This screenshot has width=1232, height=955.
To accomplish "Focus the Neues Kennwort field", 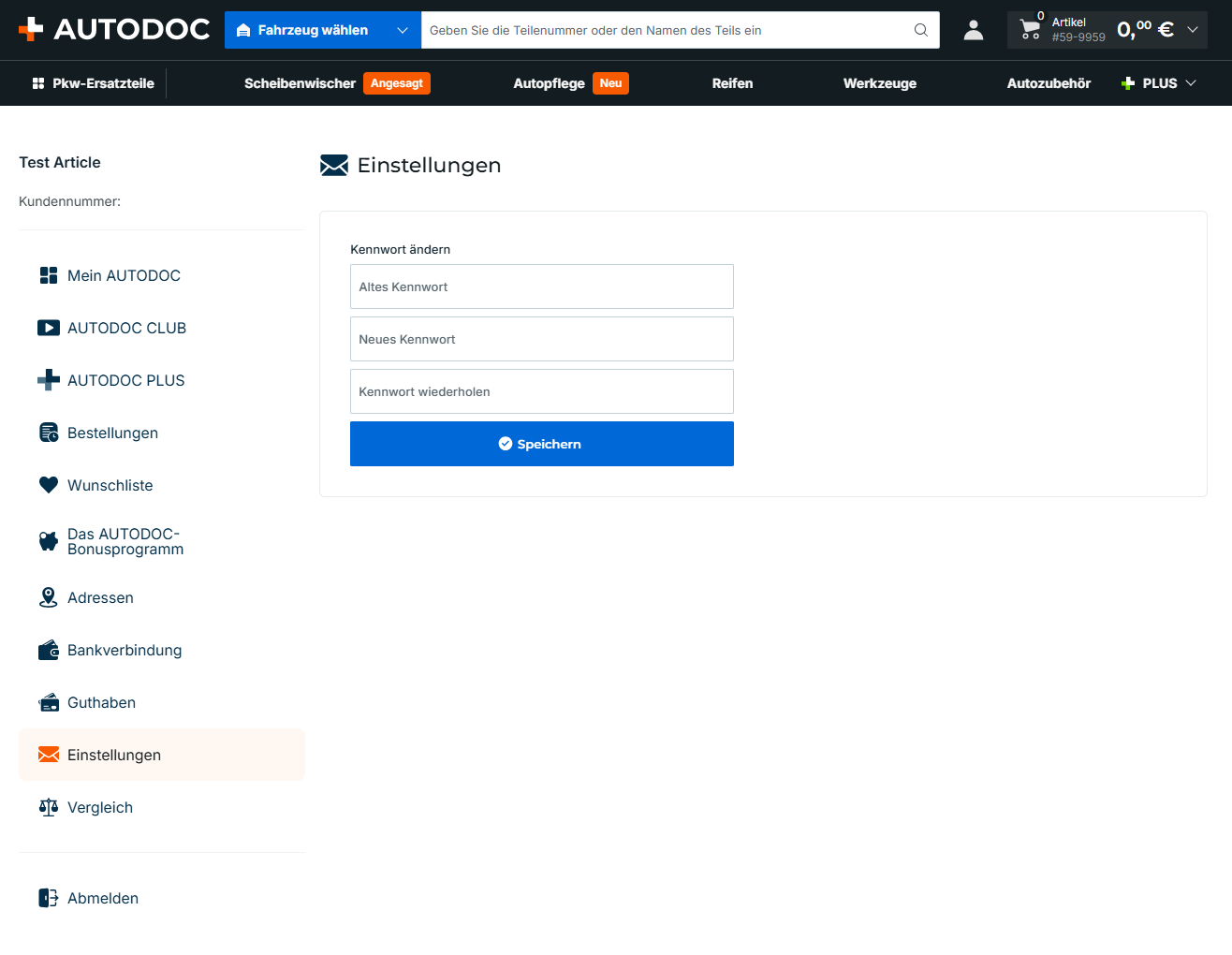I will pyautogui.click(x=542, y=339).
